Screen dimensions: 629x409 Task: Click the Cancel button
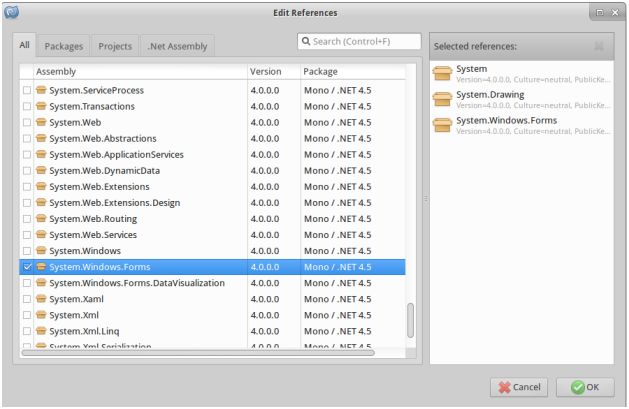pos(519,387)
